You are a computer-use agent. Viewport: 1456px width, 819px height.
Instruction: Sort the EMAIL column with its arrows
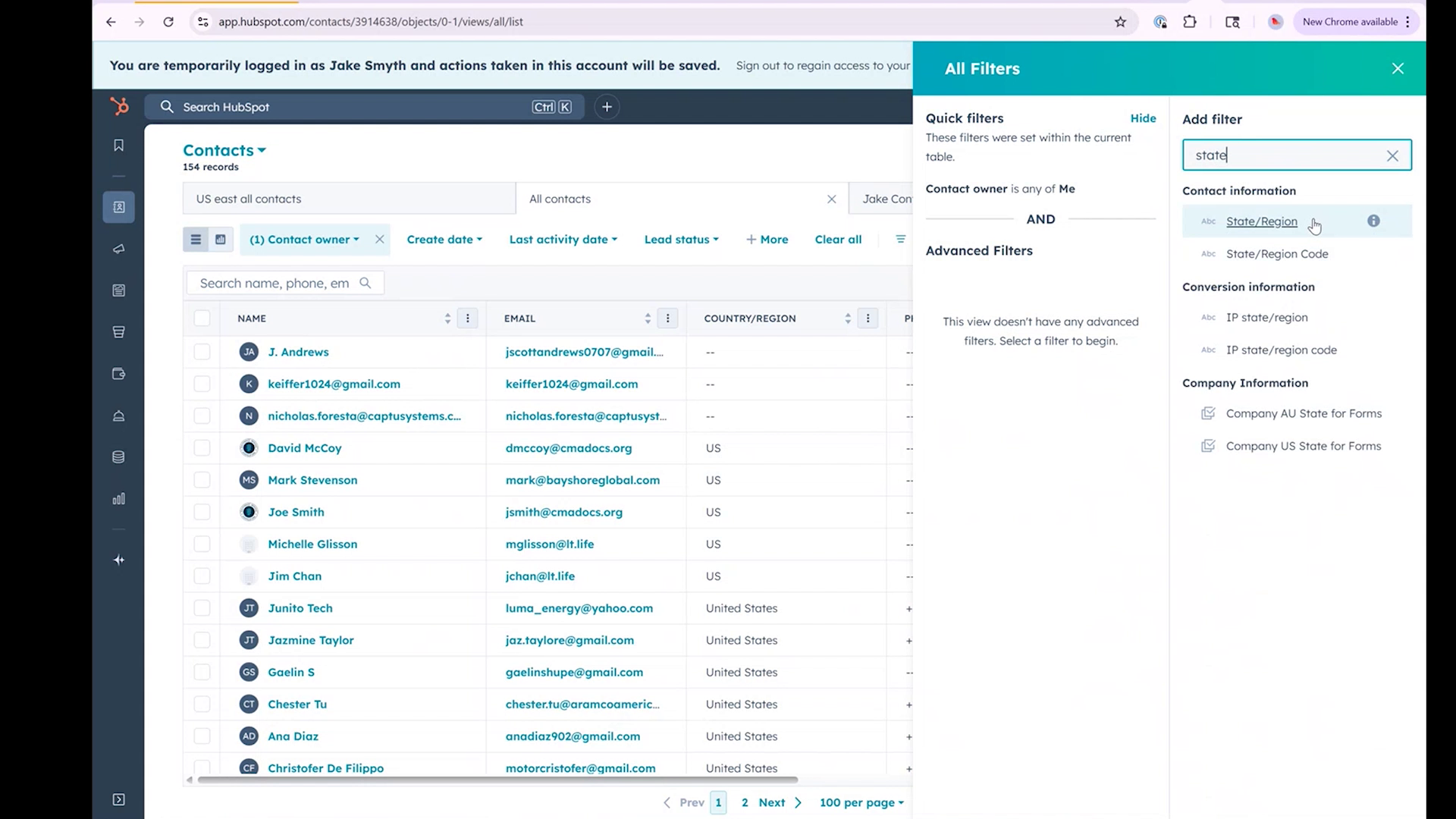648,318
